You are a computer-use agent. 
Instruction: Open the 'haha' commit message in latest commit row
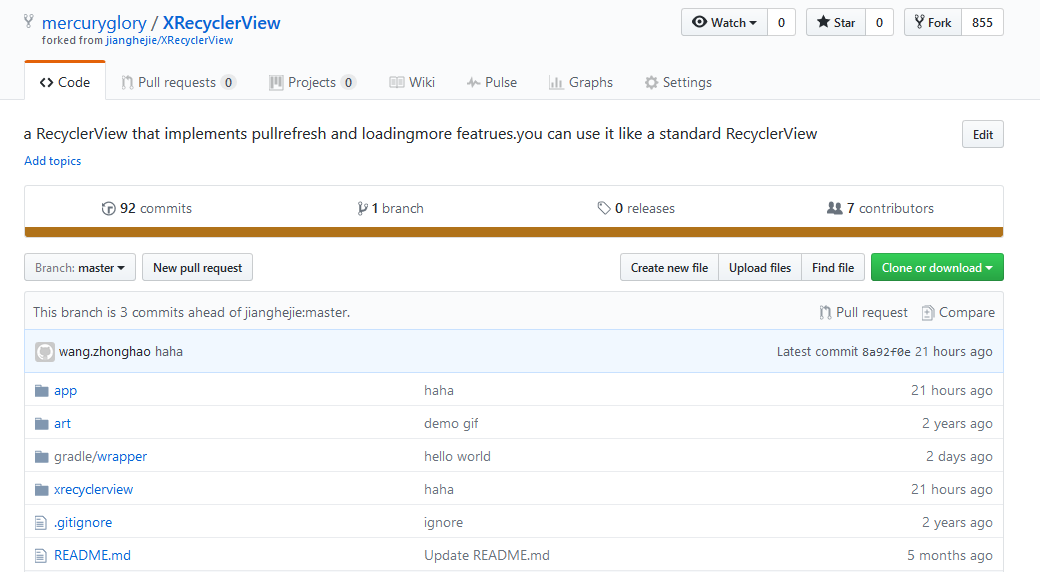click(x=168, y=352)
